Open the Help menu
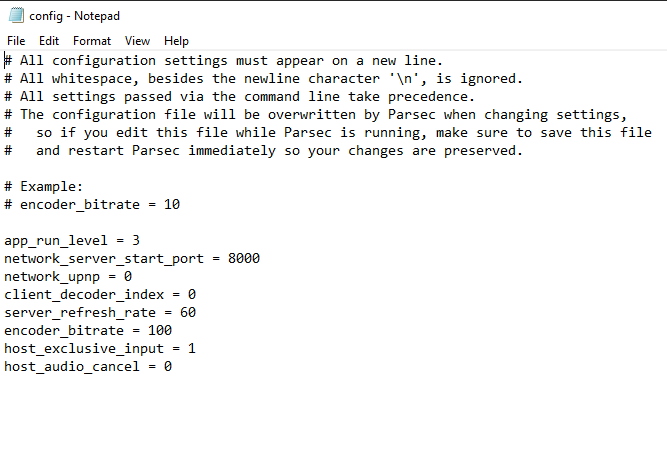 pyautogui.click(x=176, y=41)
